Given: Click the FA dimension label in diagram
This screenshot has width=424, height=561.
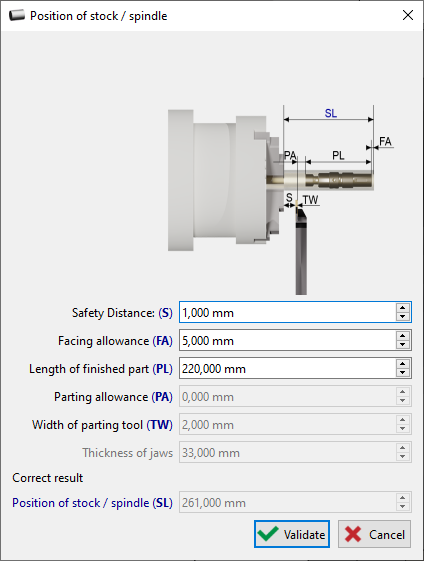Looking at the screenshot, I should tap(385, 142).
